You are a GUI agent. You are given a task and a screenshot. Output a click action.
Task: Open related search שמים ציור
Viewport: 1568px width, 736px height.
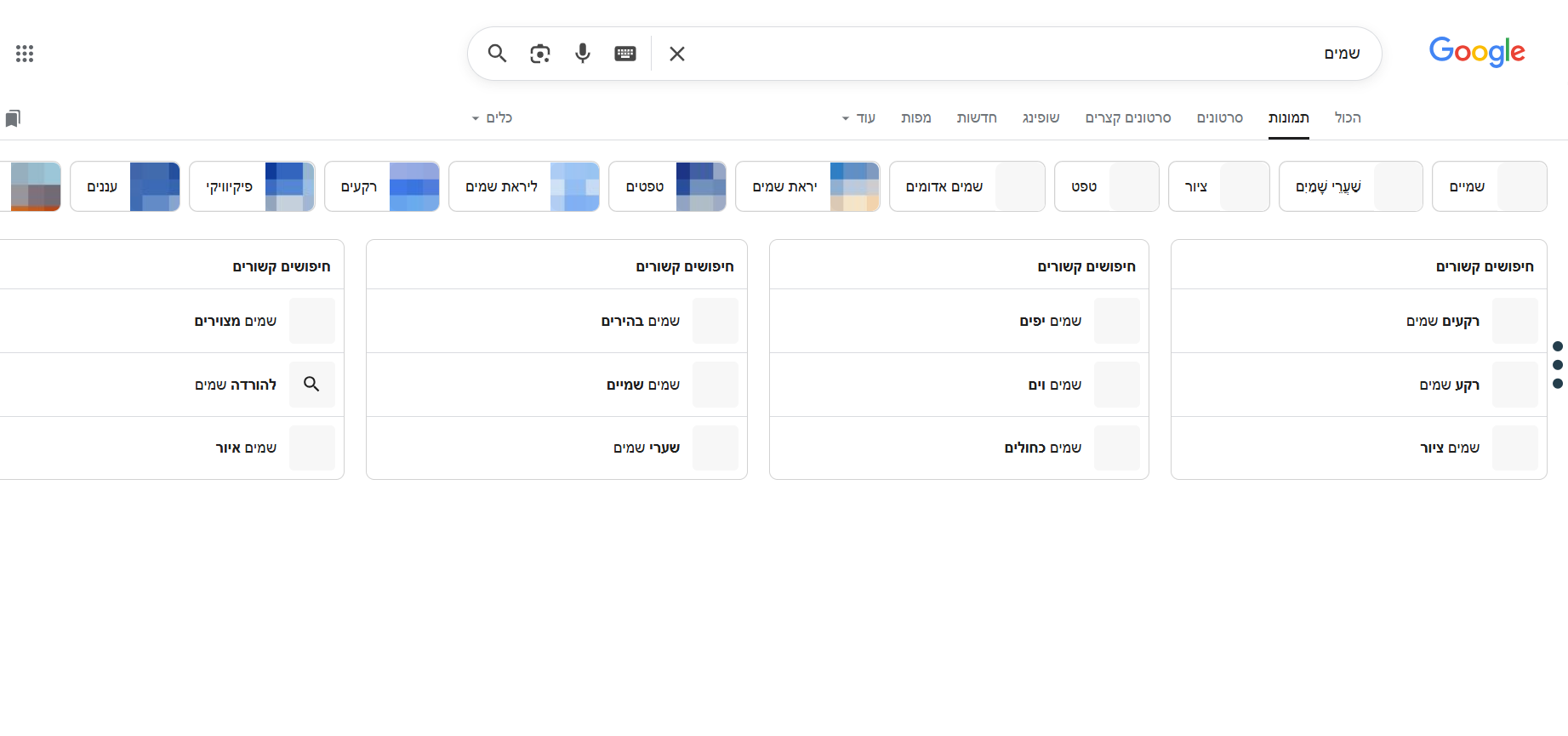[1359, 448]
